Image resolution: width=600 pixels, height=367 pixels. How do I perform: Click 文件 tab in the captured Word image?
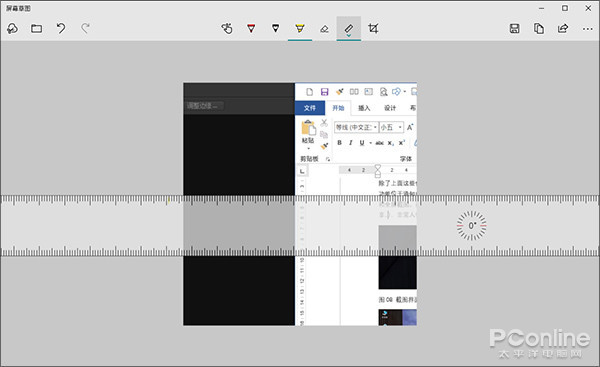pyautogui.click(x=310, y=108)
